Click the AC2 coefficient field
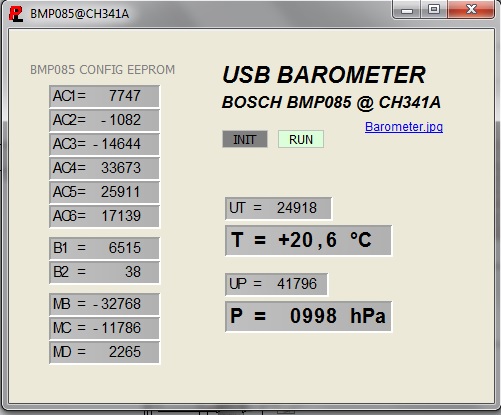This screenshot has width=501, height=415. (x=104, y=120)
